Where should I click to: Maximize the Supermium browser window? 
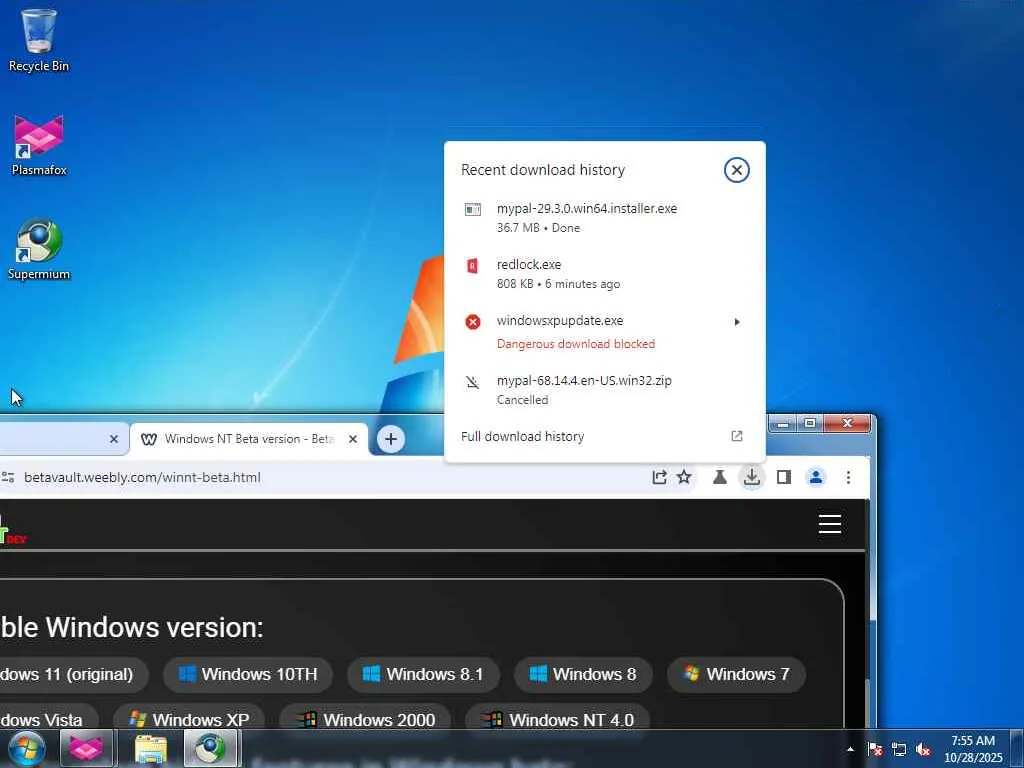coord(810,423)
